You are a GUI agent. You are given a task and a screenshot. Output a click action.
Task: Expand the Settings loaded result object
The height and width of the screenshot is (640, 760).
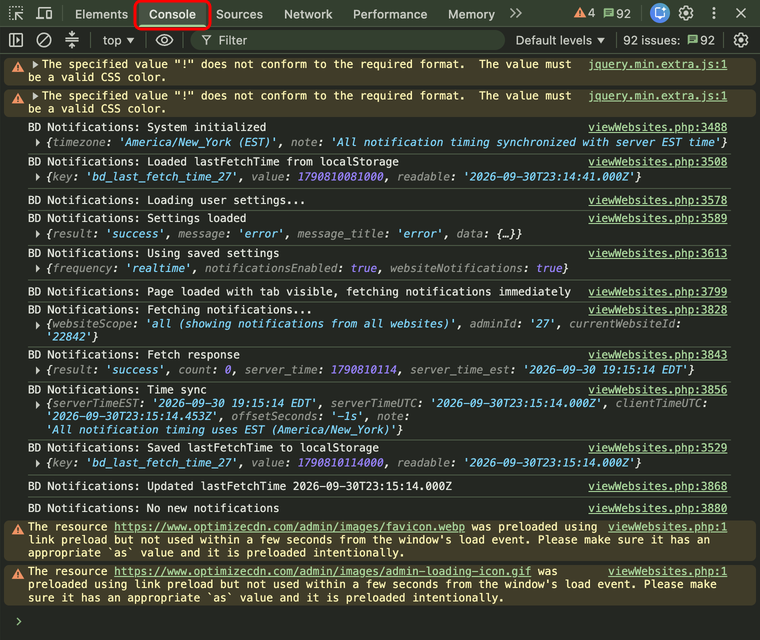(38, 234)
